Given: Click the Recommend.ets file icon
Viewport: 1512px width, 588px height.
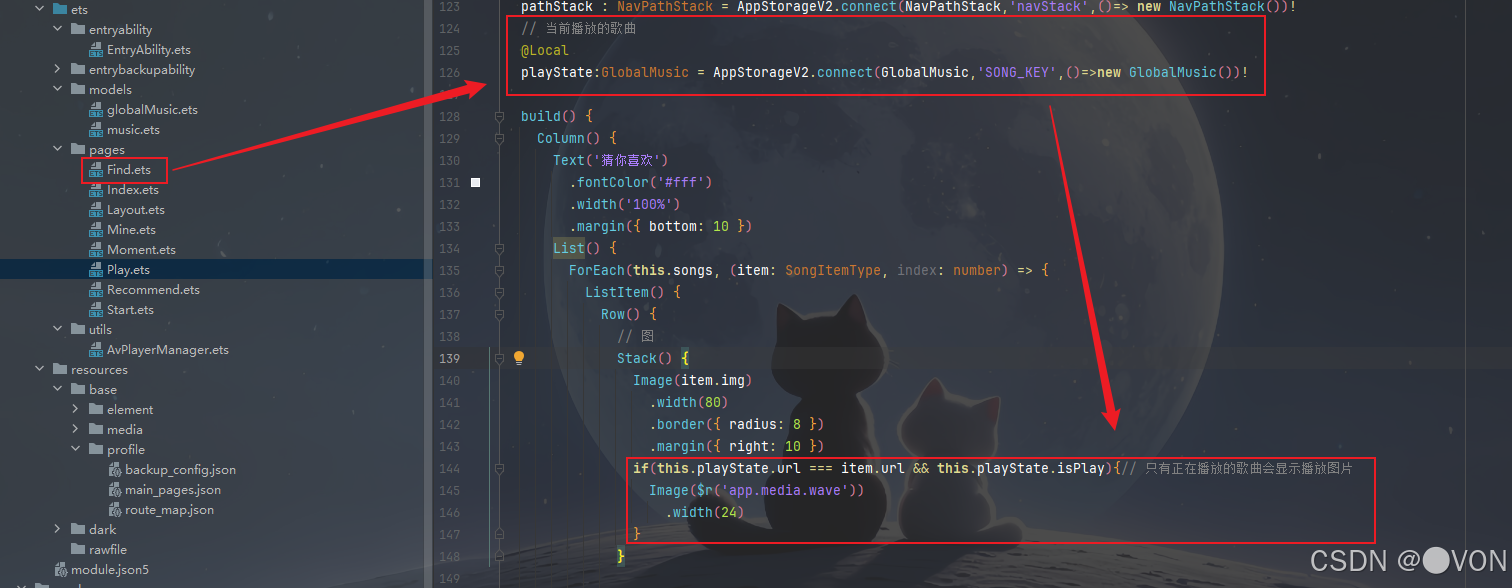Looking at the screenshot, I should click(x=96, y=289).
